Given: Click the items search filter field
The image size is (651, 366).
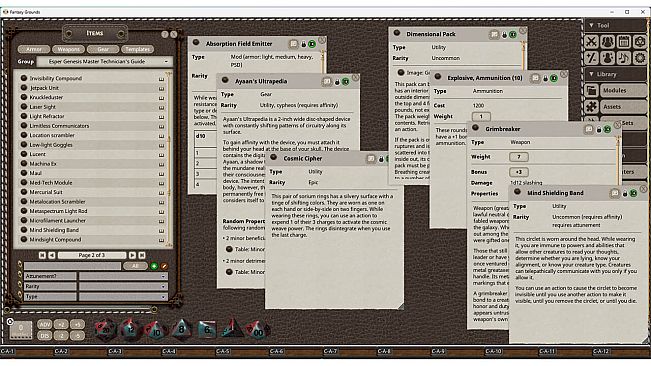Looking at the screenshot, I should (x=73, y=266).
